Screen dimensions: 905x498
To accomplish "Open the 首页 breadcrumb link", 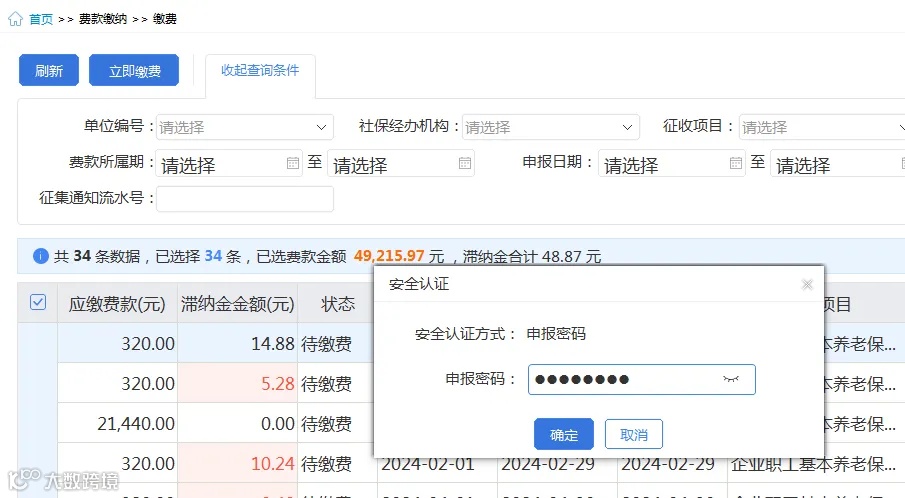I will [41, 19].
